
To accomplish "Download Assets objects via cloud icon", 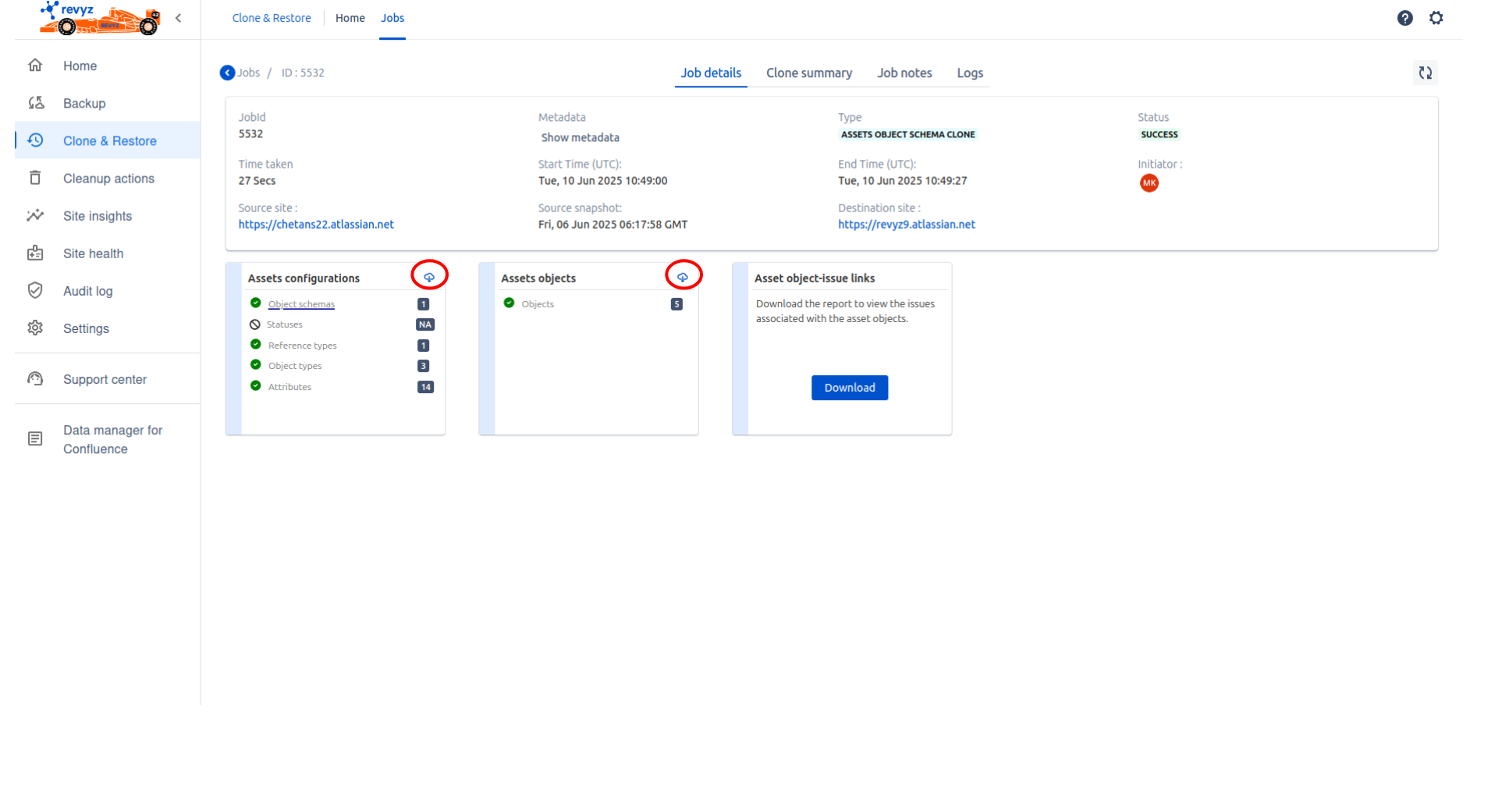I will (x=683, y=277).
